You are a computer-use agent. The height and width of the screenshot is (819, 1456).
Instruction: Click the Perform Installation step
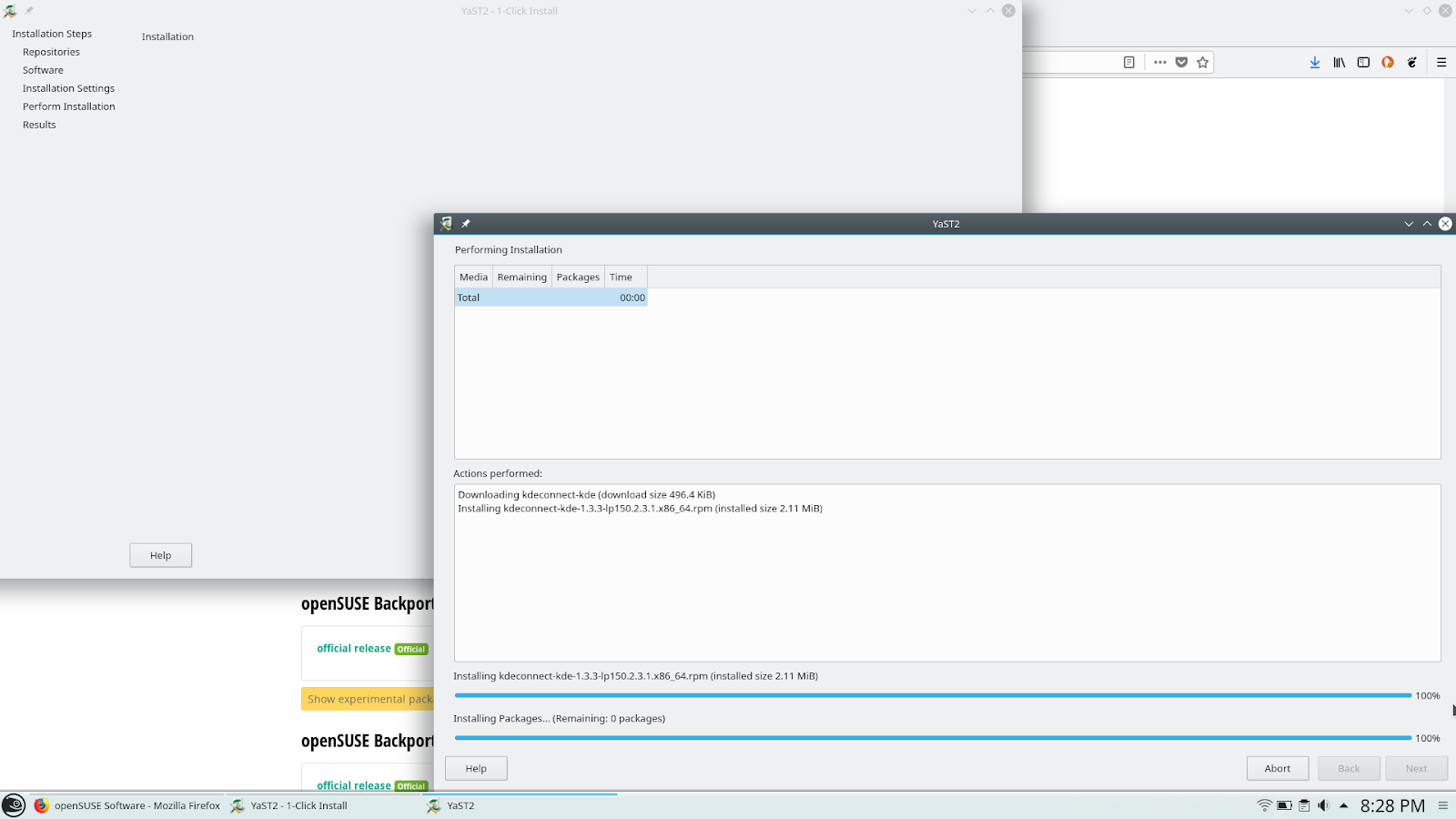(69, 106)
